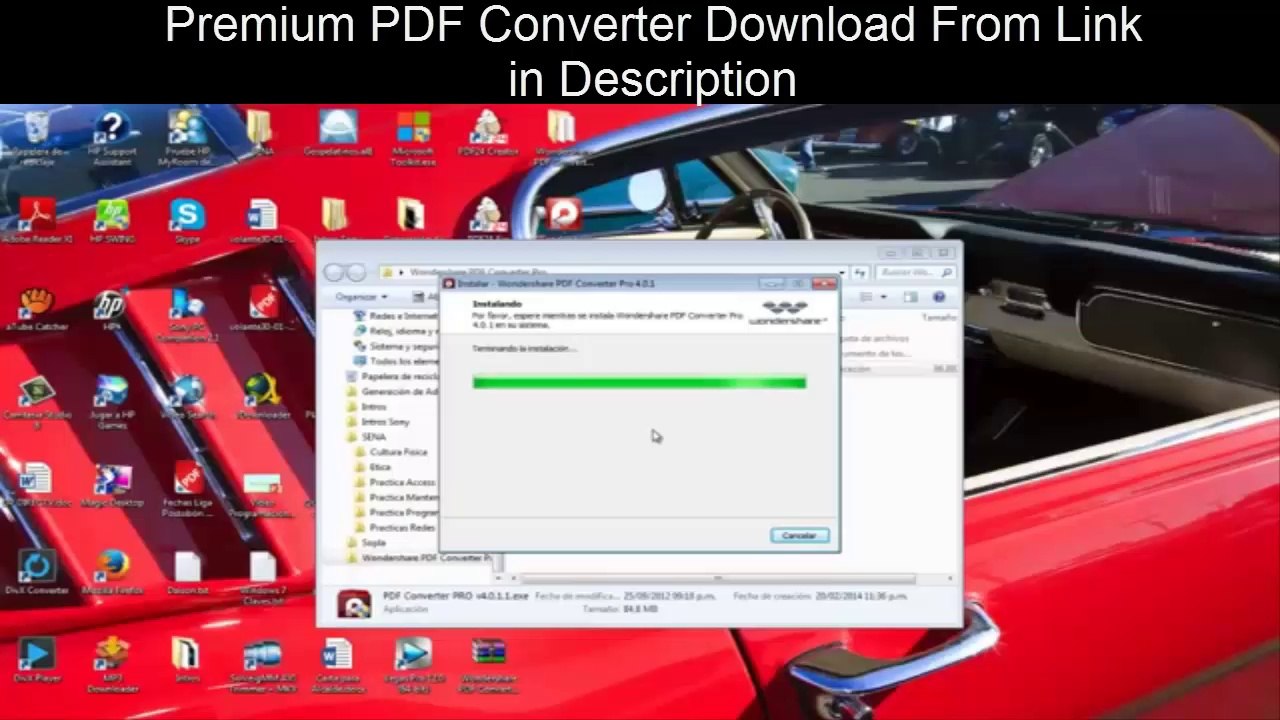Click the Explorer horizontal scrollbar
This screenshot has width=1280, height=720.
click(x=718, y=579)
